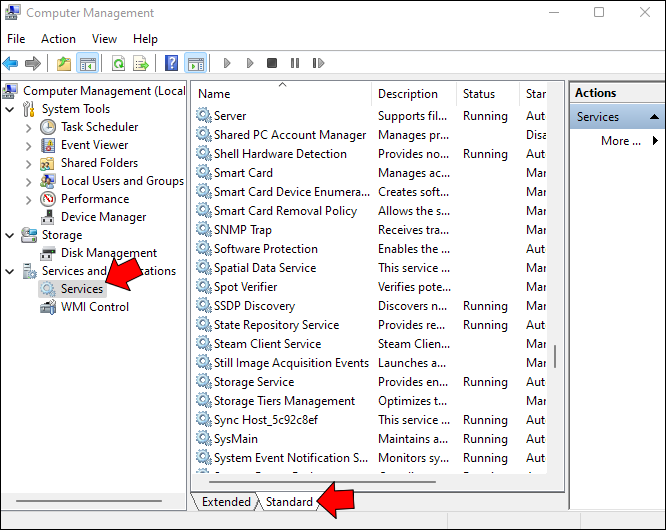Select Local Users and Groups icon

[48, 181]
